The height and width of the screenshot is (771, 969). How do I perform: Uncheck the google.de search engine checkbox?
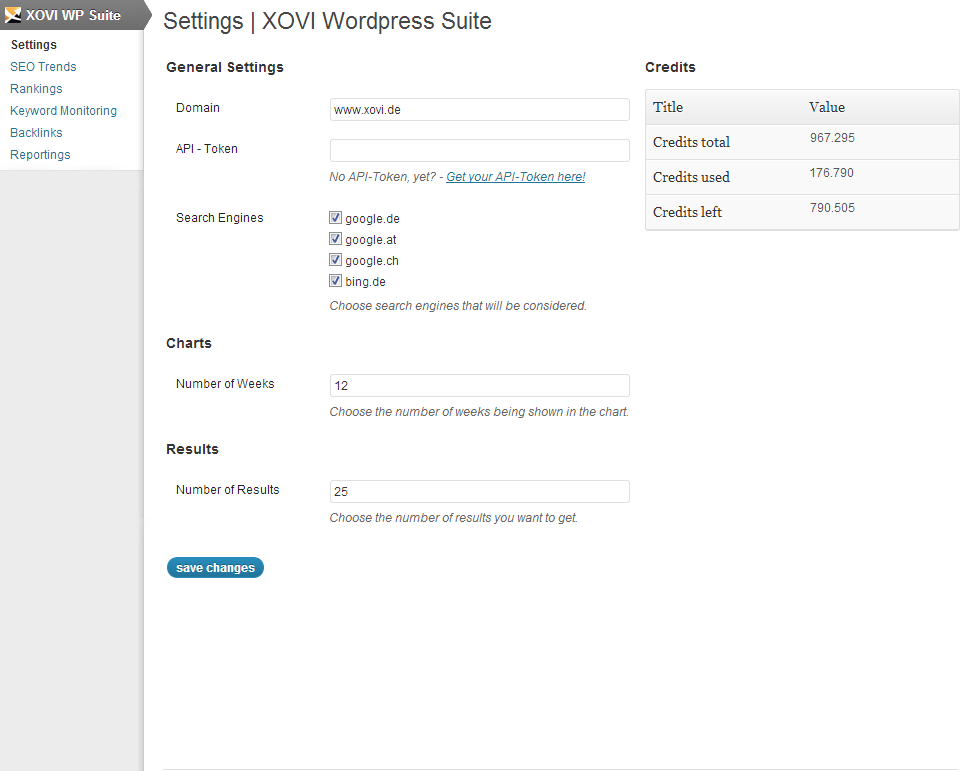[336, 217]
